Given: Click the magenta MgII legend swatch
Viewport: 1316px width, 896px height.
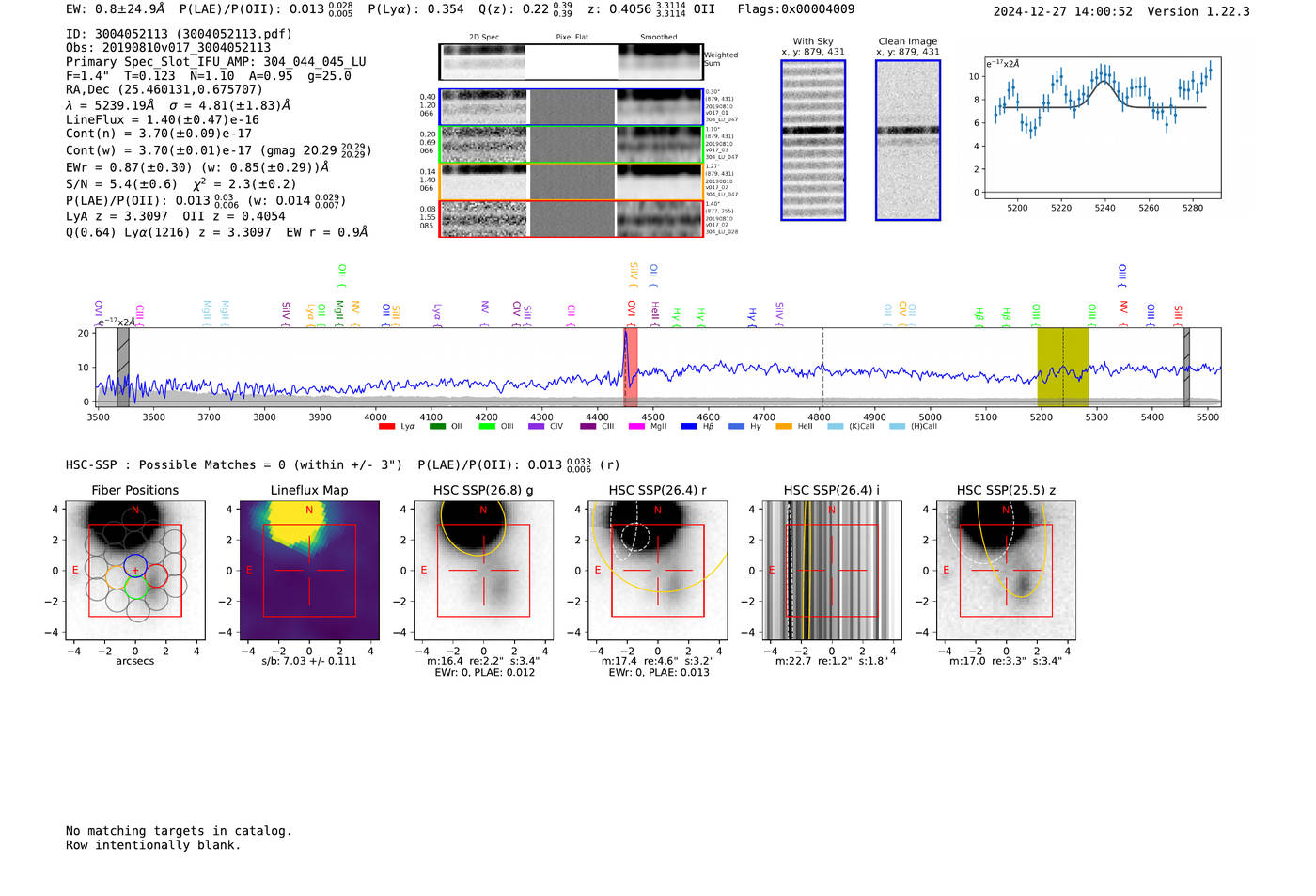Looking at the screenshot, I should click(637, 427).
